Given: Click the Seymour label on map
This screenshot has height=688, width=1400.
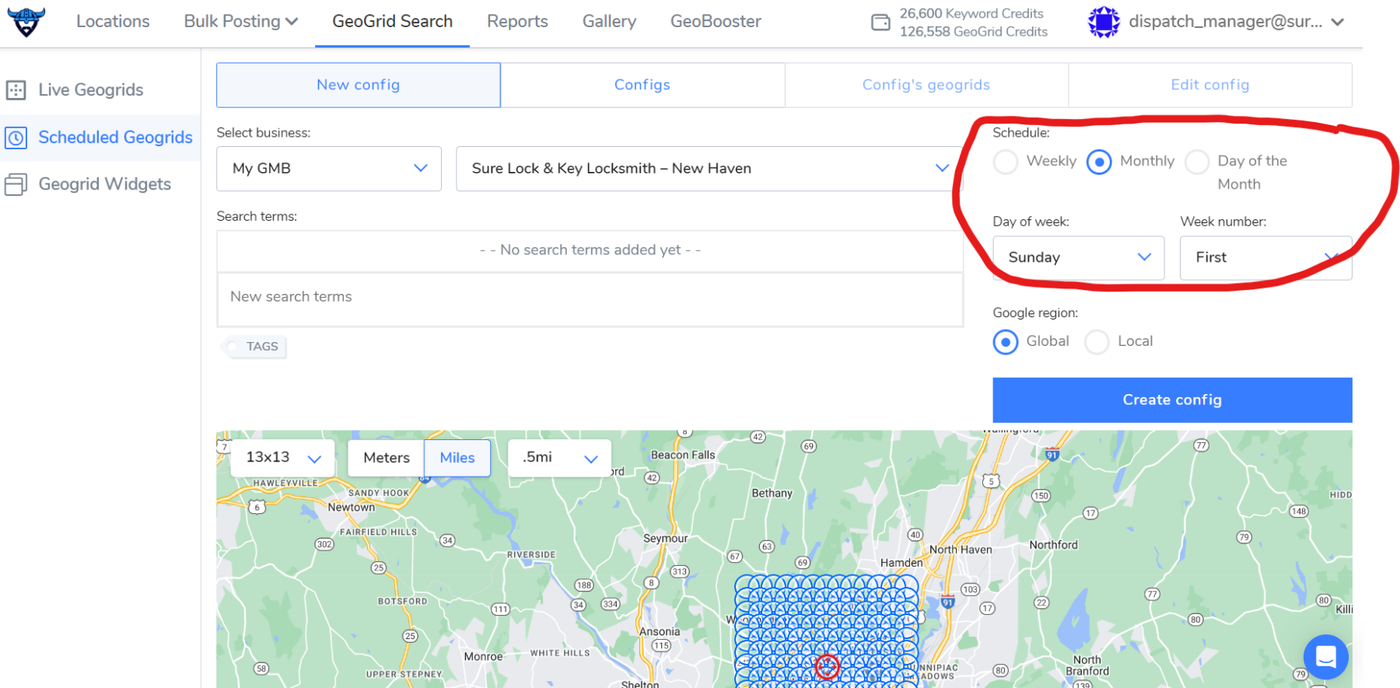Looking at the screenshot, I should 665,539.
